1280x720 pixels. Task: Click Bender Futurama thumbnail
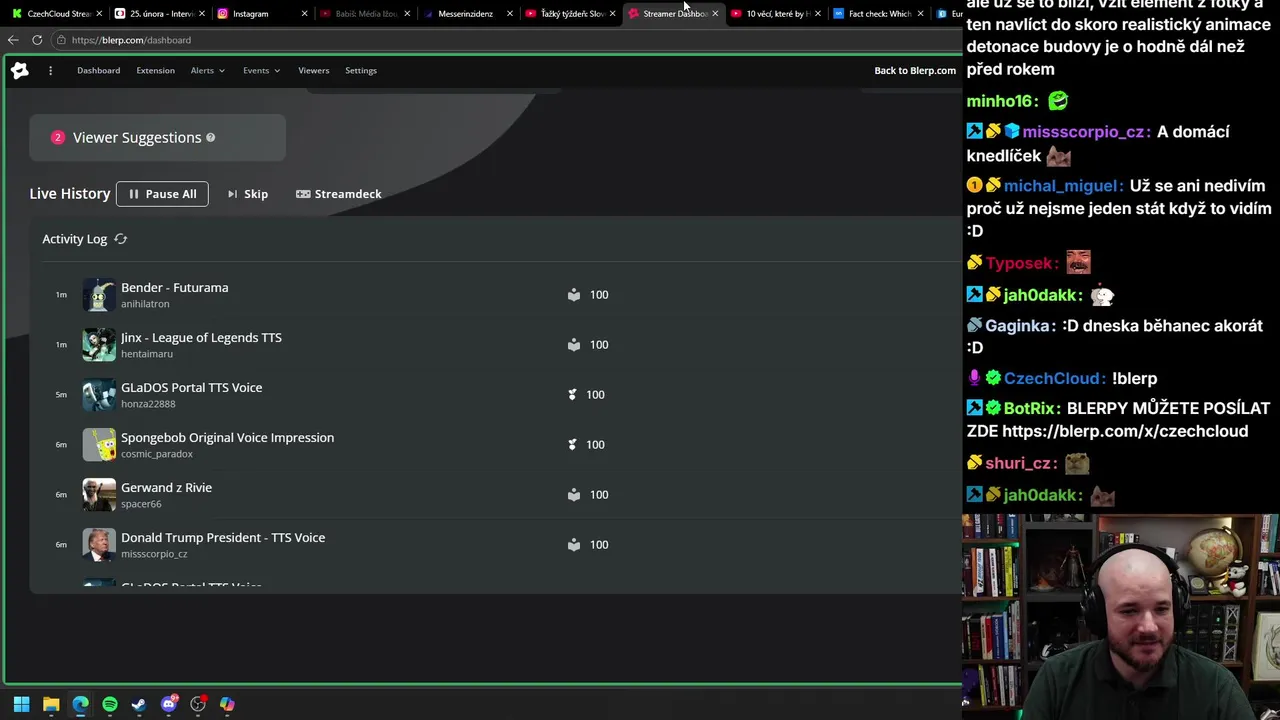pos(99,295)
